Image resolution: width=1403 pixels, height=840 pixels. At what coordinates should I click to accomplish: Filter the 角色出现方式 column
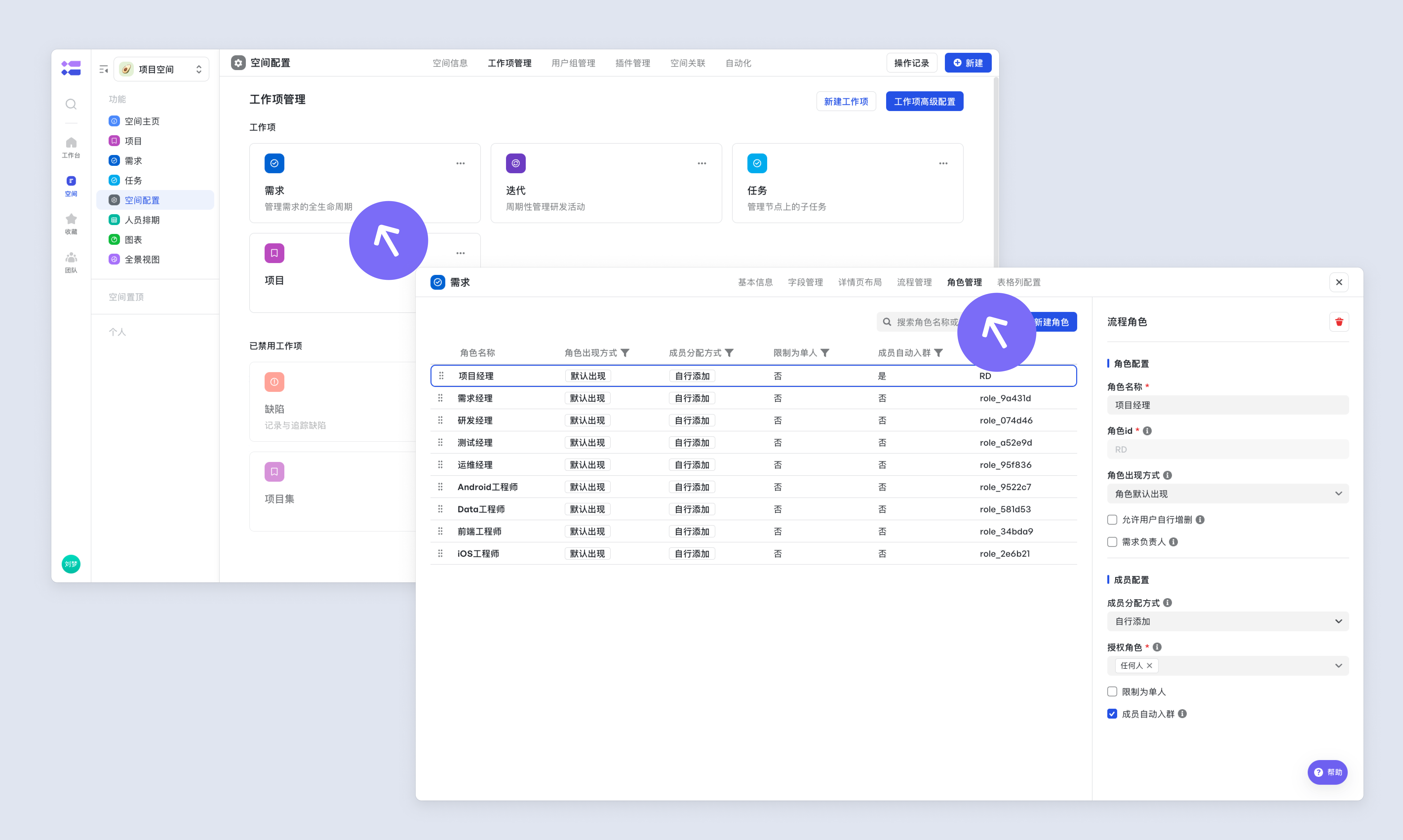pos(625,353)
